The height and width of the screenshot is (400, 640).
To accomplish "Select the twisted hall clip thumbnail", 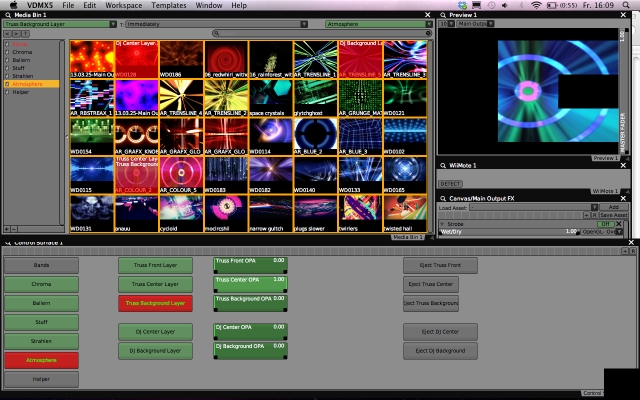I will pos(405,213).
